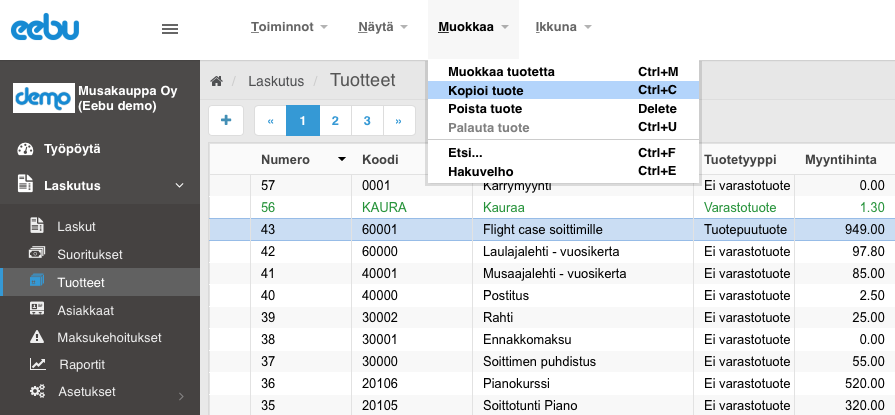Collapse the Laskutus sidebar section

(x=179, y=185)
